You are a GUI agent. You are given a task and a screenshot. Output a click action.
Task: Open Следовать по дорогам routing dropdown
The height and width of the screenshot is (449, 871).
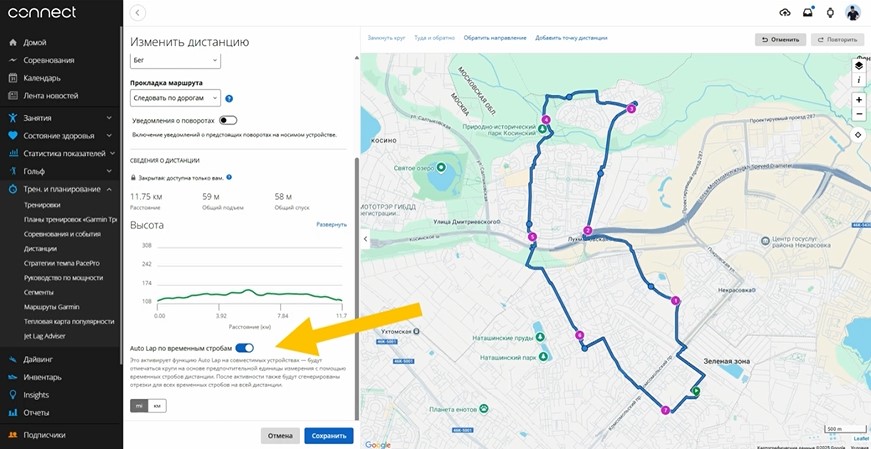click(175, 99)
